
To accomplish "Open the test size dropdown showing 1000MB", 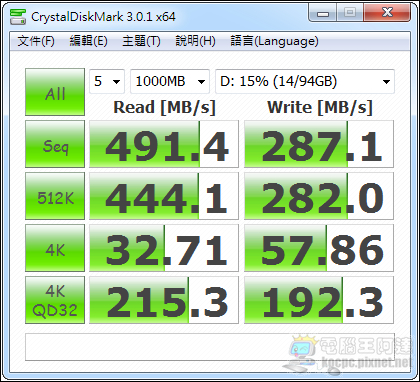I will coord(170,81).
